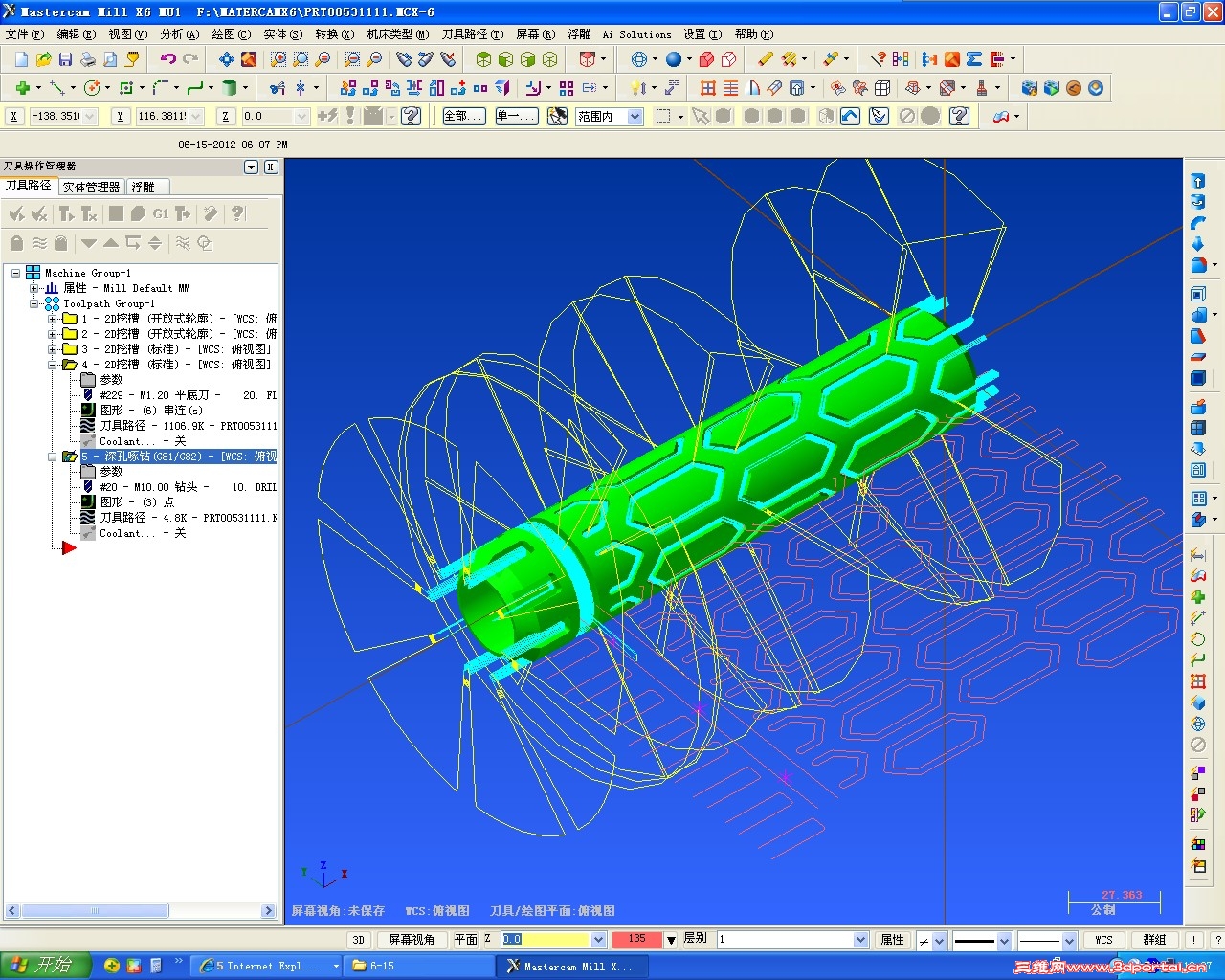Image resolution: width=1225 pixels, height=980 pixels.
Task: Select the blue shaded sphere icon
Action: click(x=674, y=59)
